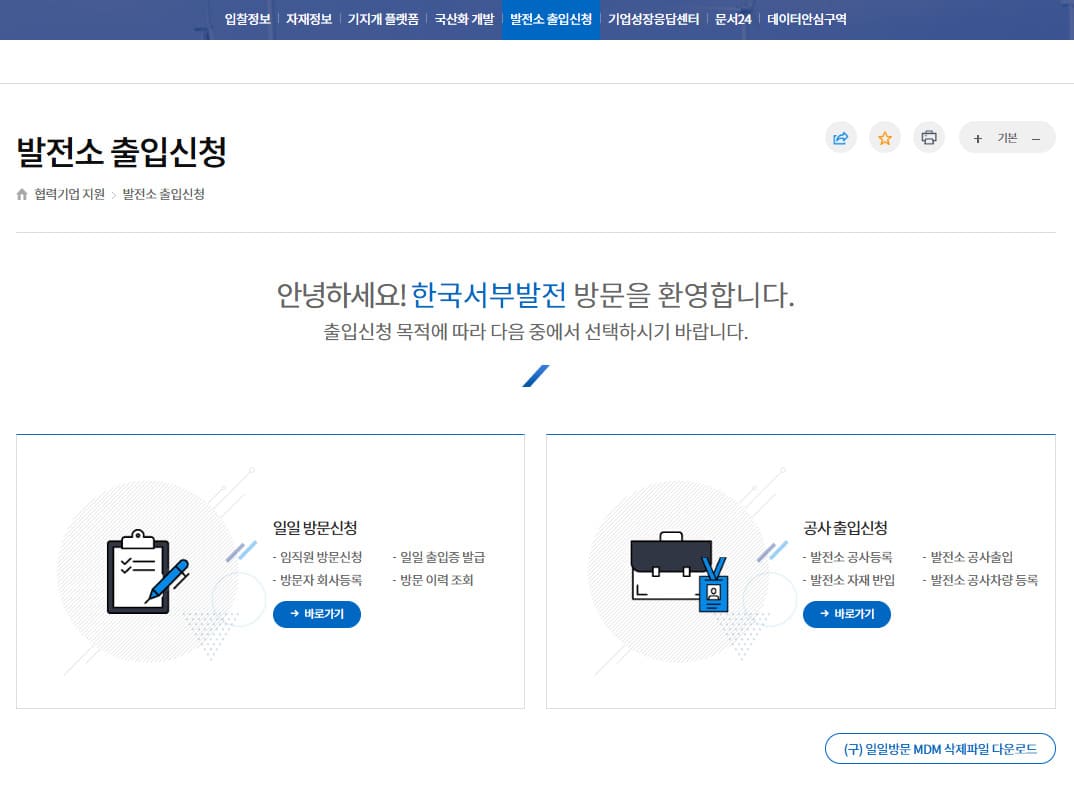Click 바로가기 button under 공사 출입신청
Viewport: 1074px width, 791px height.
click(847, 614)
